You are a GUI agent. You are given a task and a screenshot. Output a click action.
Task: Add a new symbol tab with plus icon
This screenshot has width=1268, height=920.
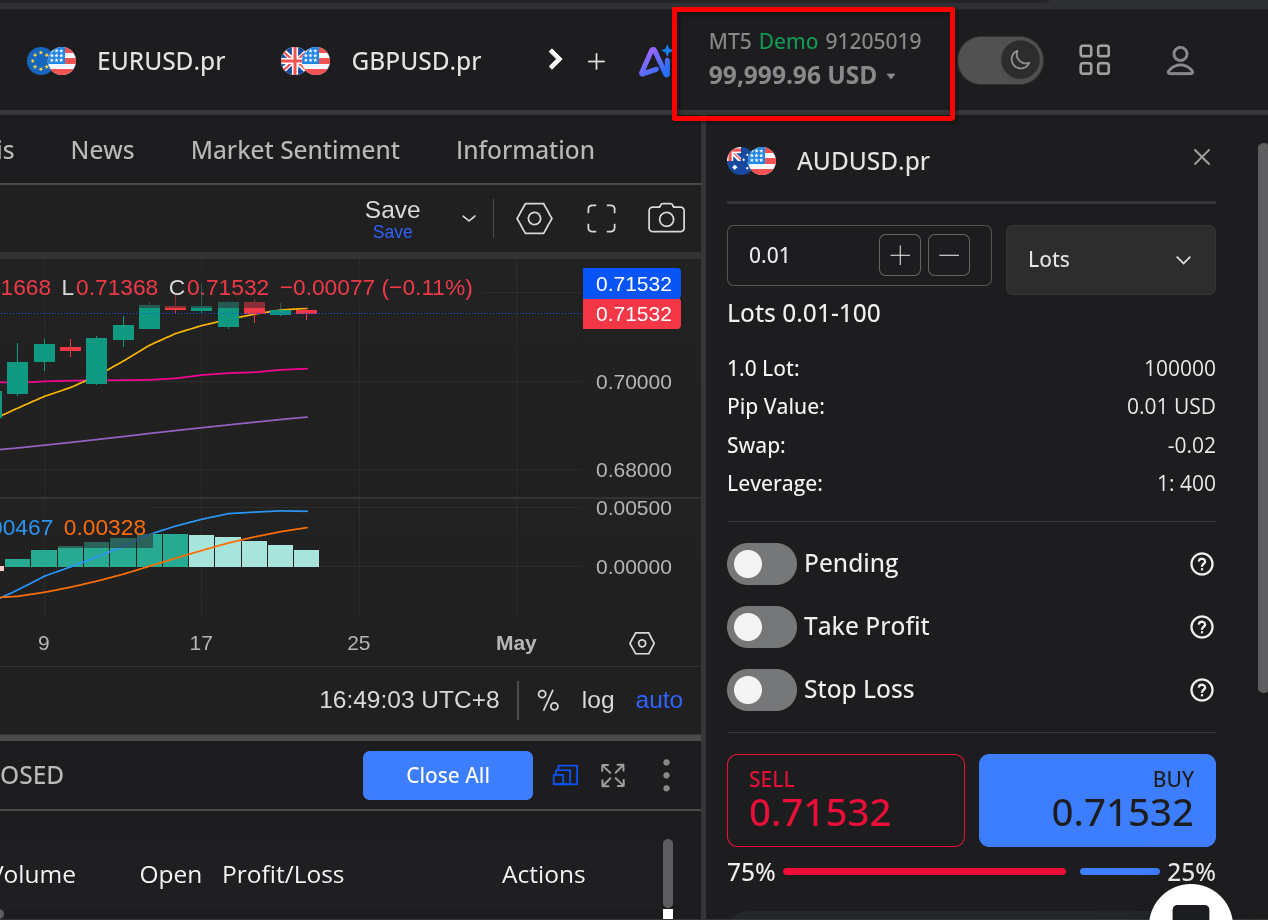[596, 61]
